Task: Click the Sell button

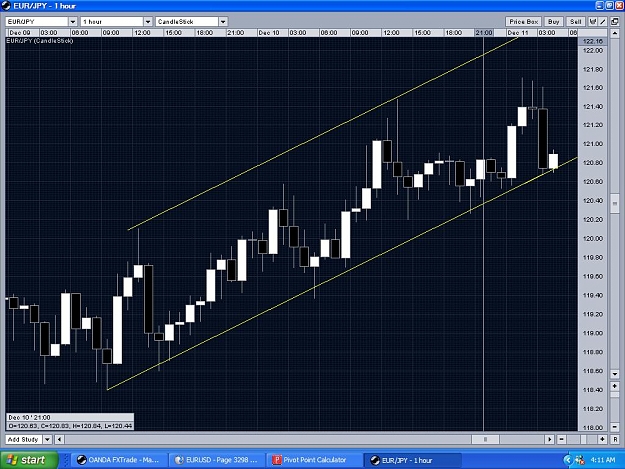Action: pyautogui.click(x=576, y=22)
